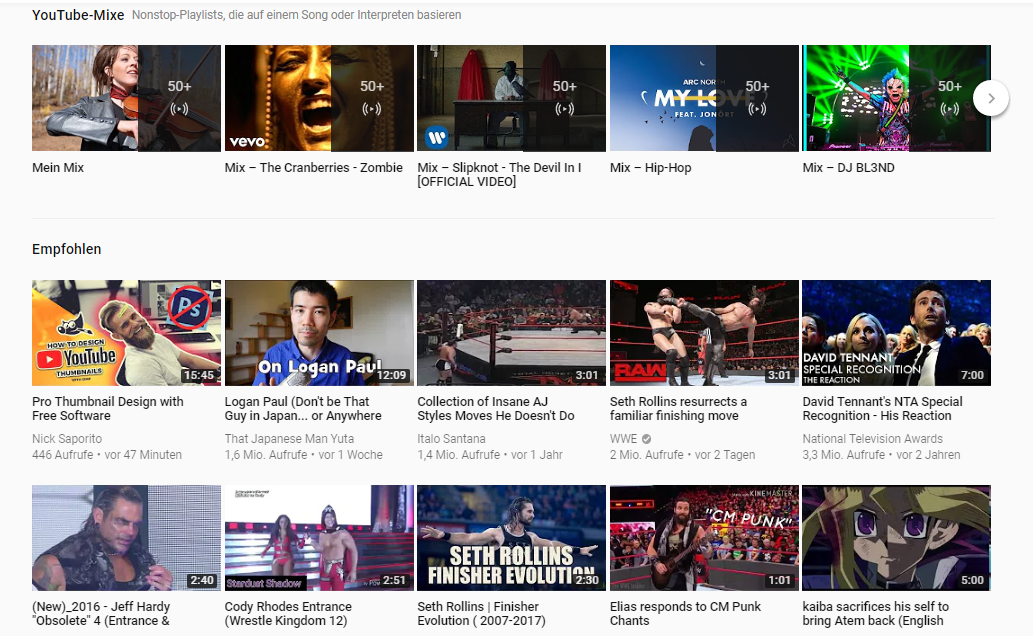Open the Mix – DJ BL3ND title link

click(848, 168)
